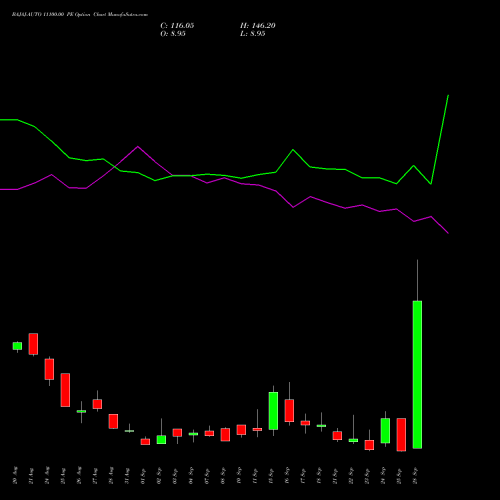Click the 07 Sep date label

pyautogui.click(x=207, y=475)
